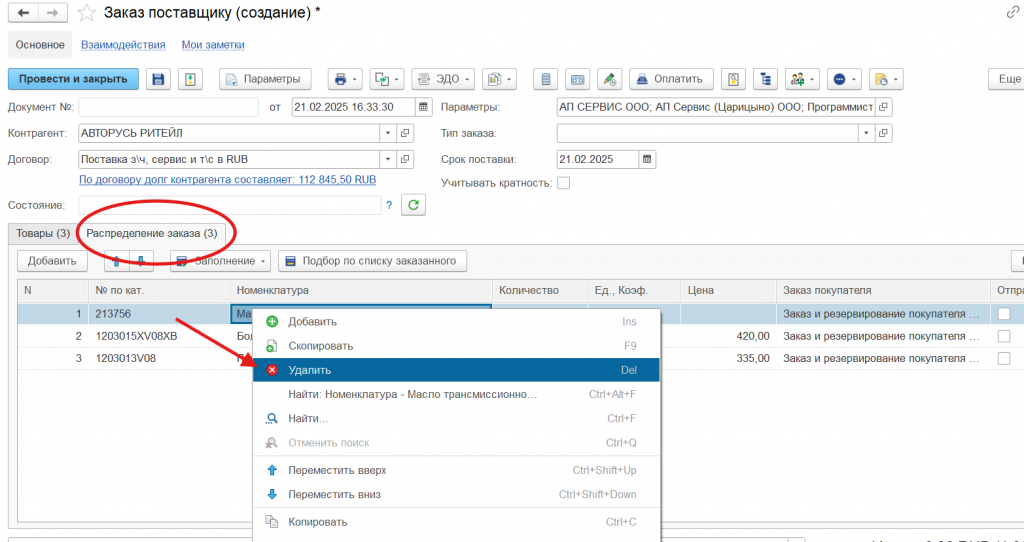The image size is (1024, 542).
Task: Expand the Контрагент dropdown list
Action: [387, 133]
